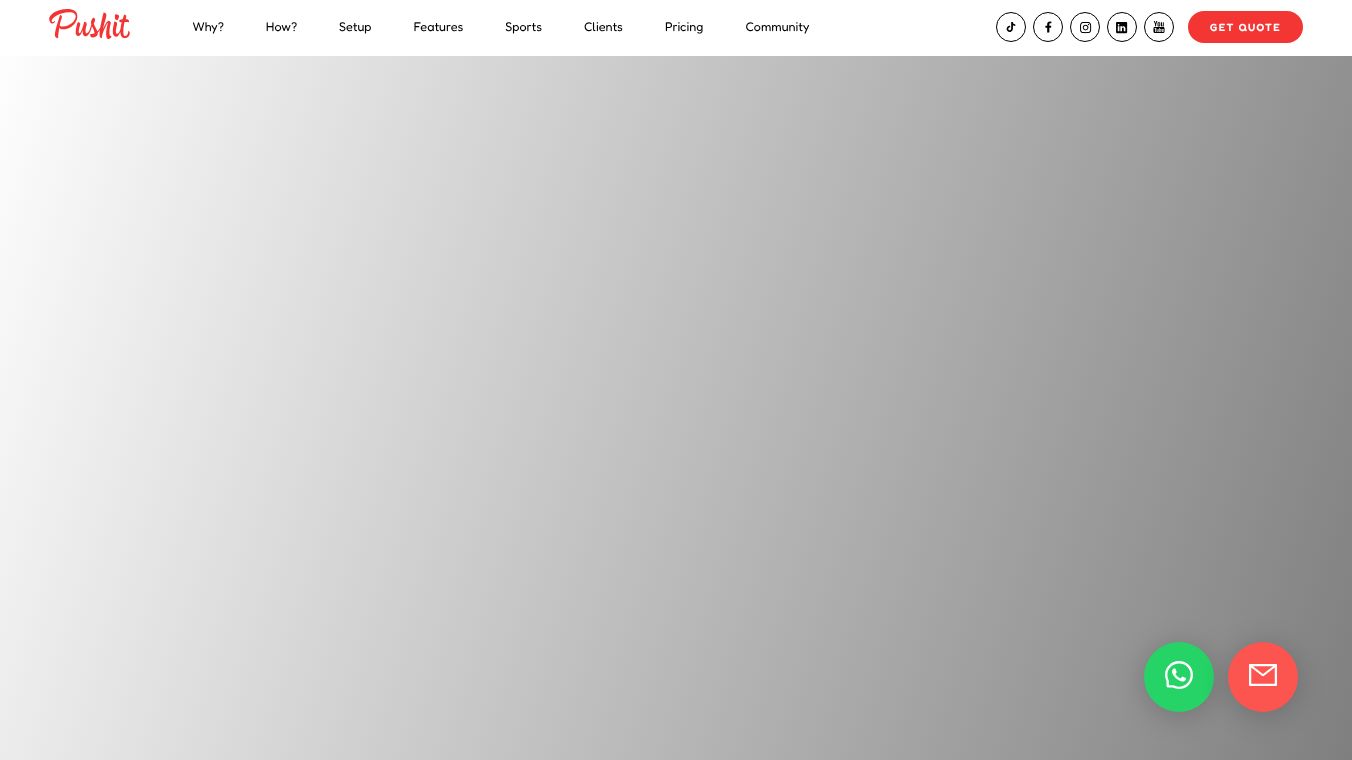Image resolution: width=1352 pixels, height=760 pixels.
Task: Open the Clients navigation link
Action: pyautogui.click(x=603, y=27)
